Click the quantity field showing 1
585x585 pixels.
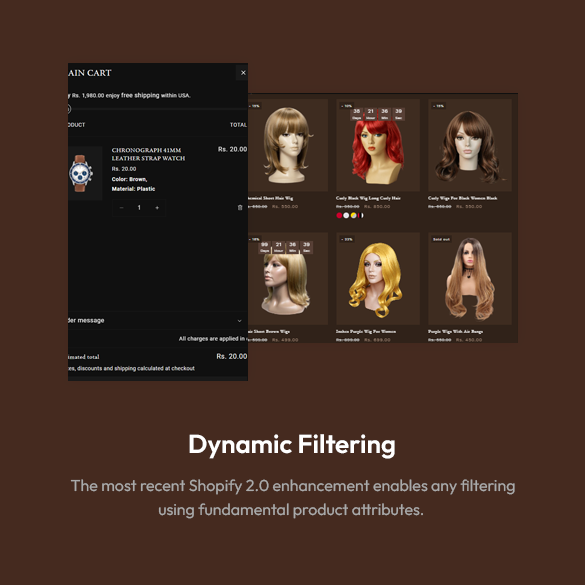pyautogui.click(x=139, y=208)
